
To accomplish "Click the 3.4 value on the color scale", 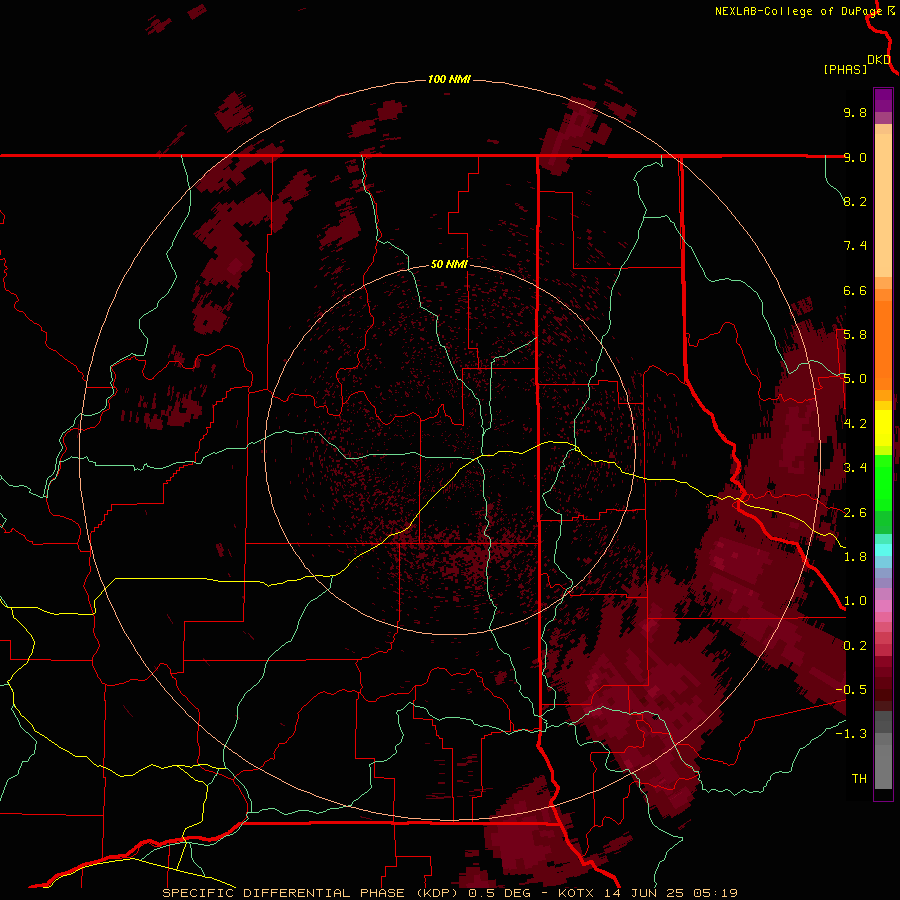I will [x=855, y=468].
